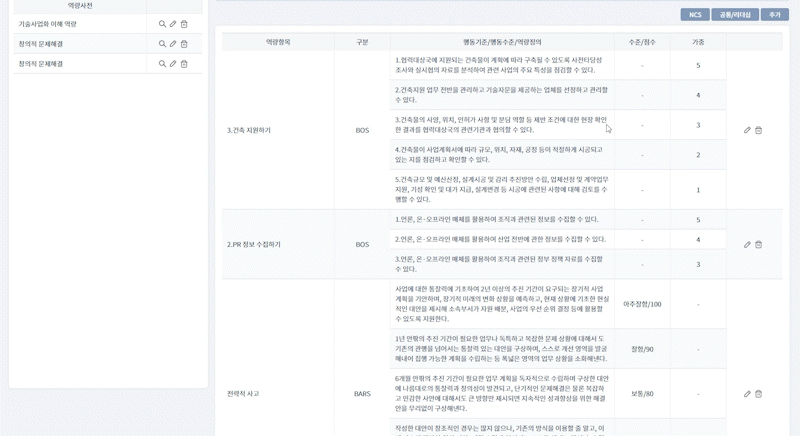The image size is (800, 436).
Task: Click the 구분 column header
Action: tap(362, 42)
